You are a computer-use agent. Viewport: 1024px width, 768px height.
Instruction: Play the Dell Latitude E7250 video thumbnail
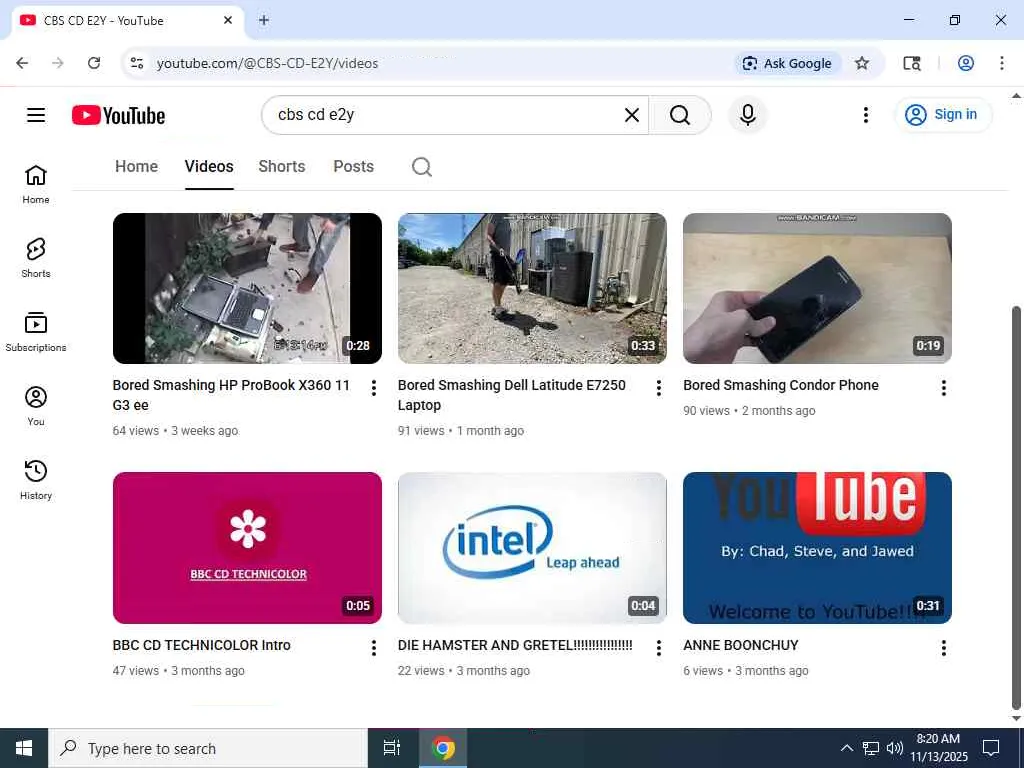[532, 288]
